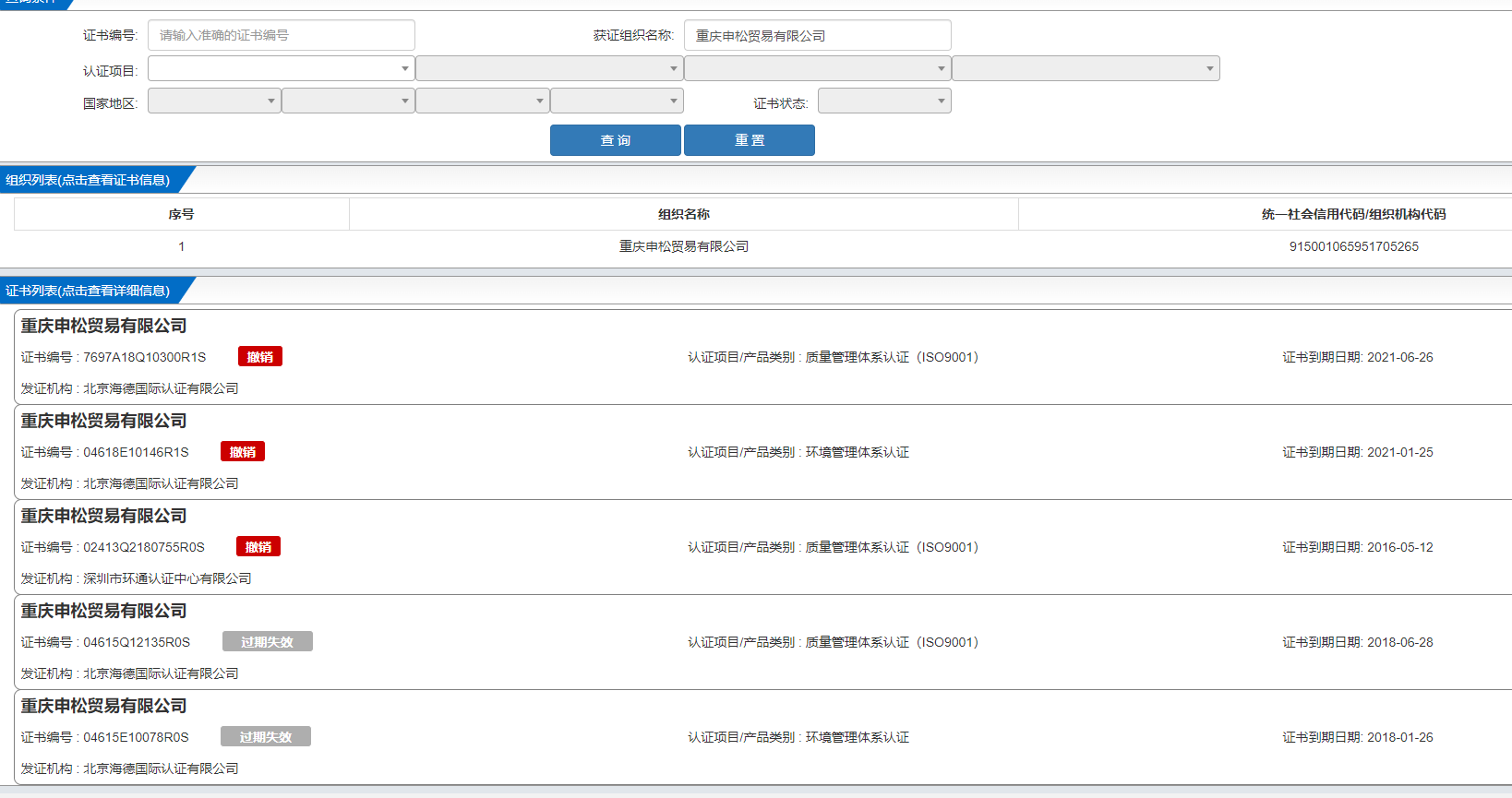Screen dimensions: 1512x798
Task: Open the third 认证项目 dropdown
Action: [817, 68]
